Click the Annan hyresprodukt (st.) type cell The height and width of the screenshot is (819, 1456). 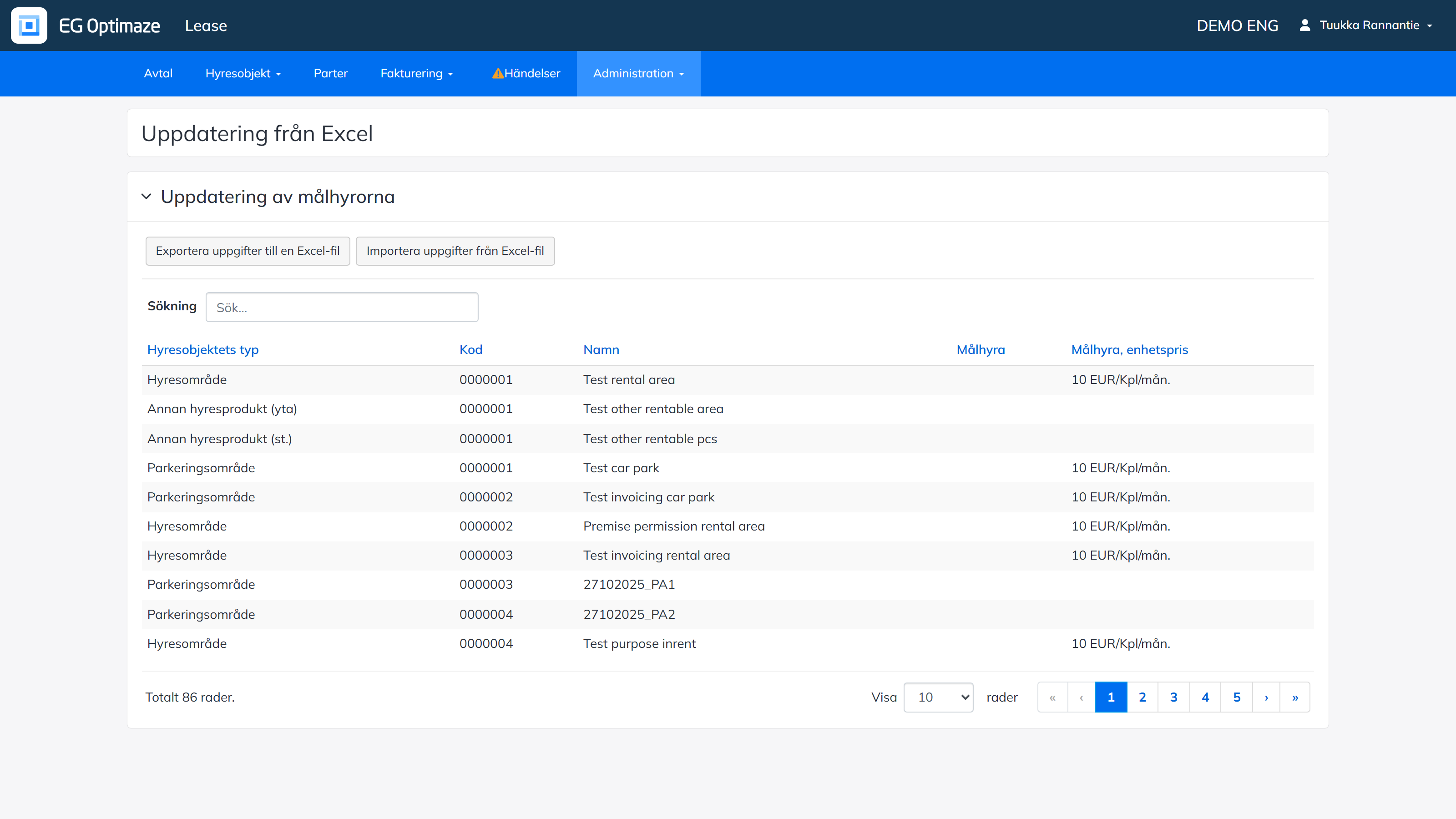pos(219,439)
